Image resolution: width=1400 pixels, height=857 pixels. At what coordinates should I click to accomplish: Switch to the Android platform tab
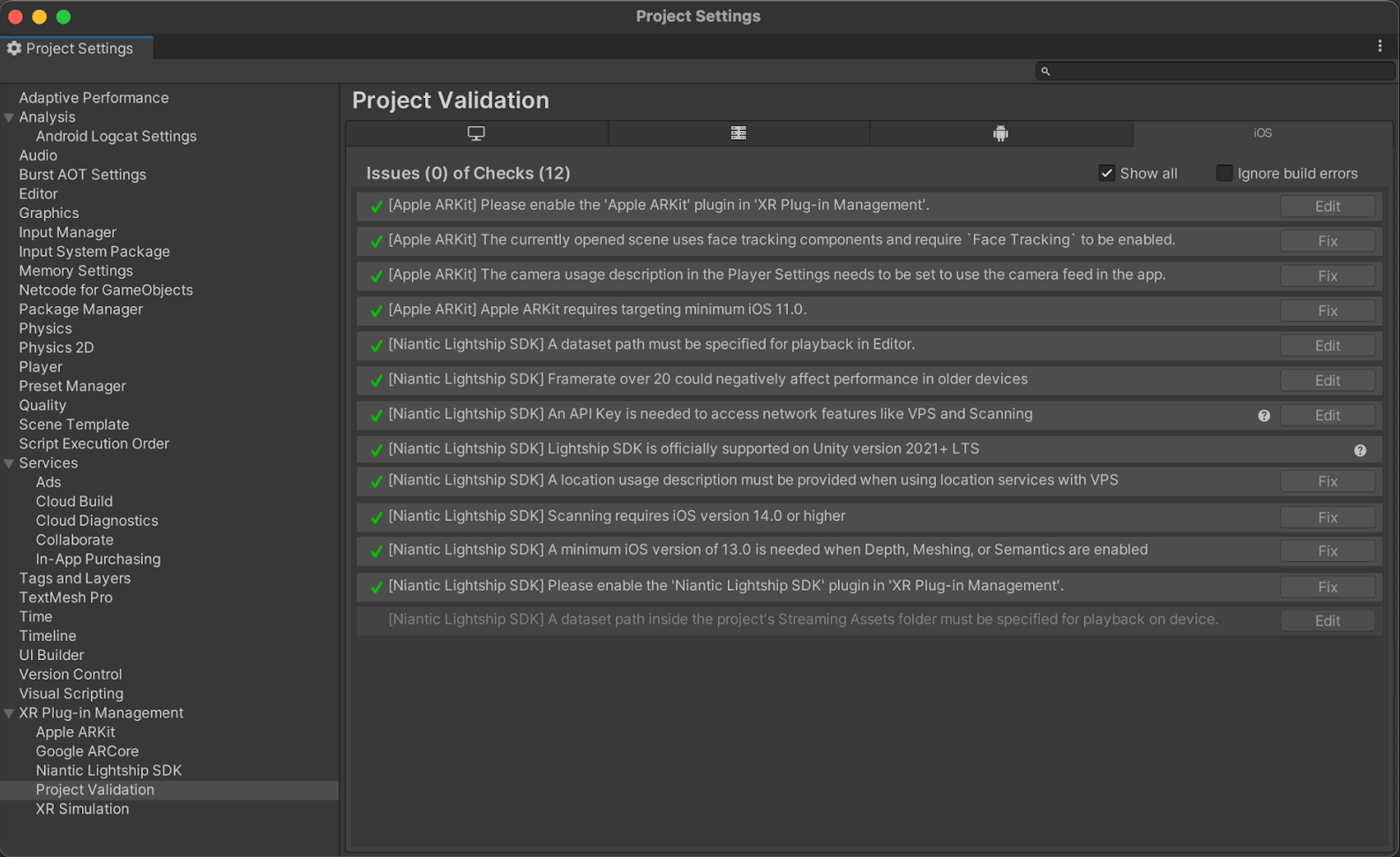tap(1000, 133)
